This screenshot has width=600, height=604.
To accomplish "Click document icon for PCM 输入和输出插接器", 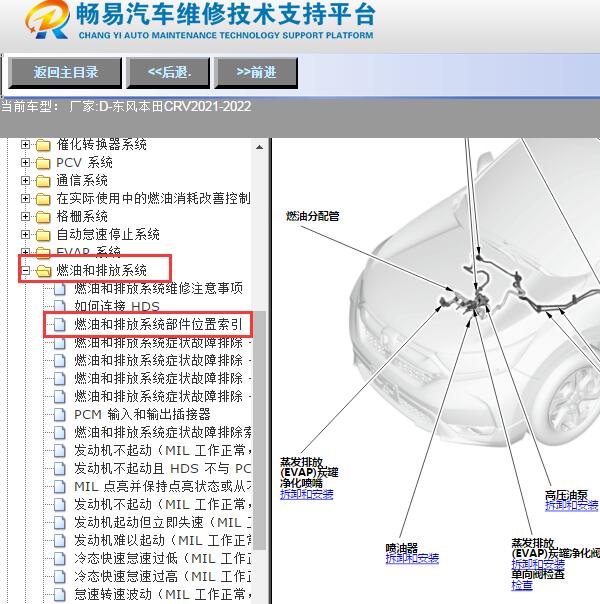I will click(60, 414).
